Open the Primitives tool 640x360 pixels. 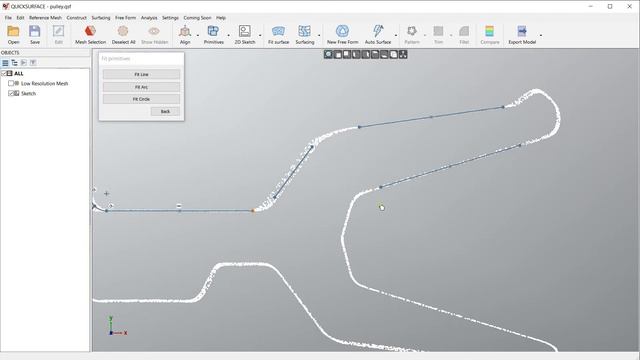tap(213, 35)
